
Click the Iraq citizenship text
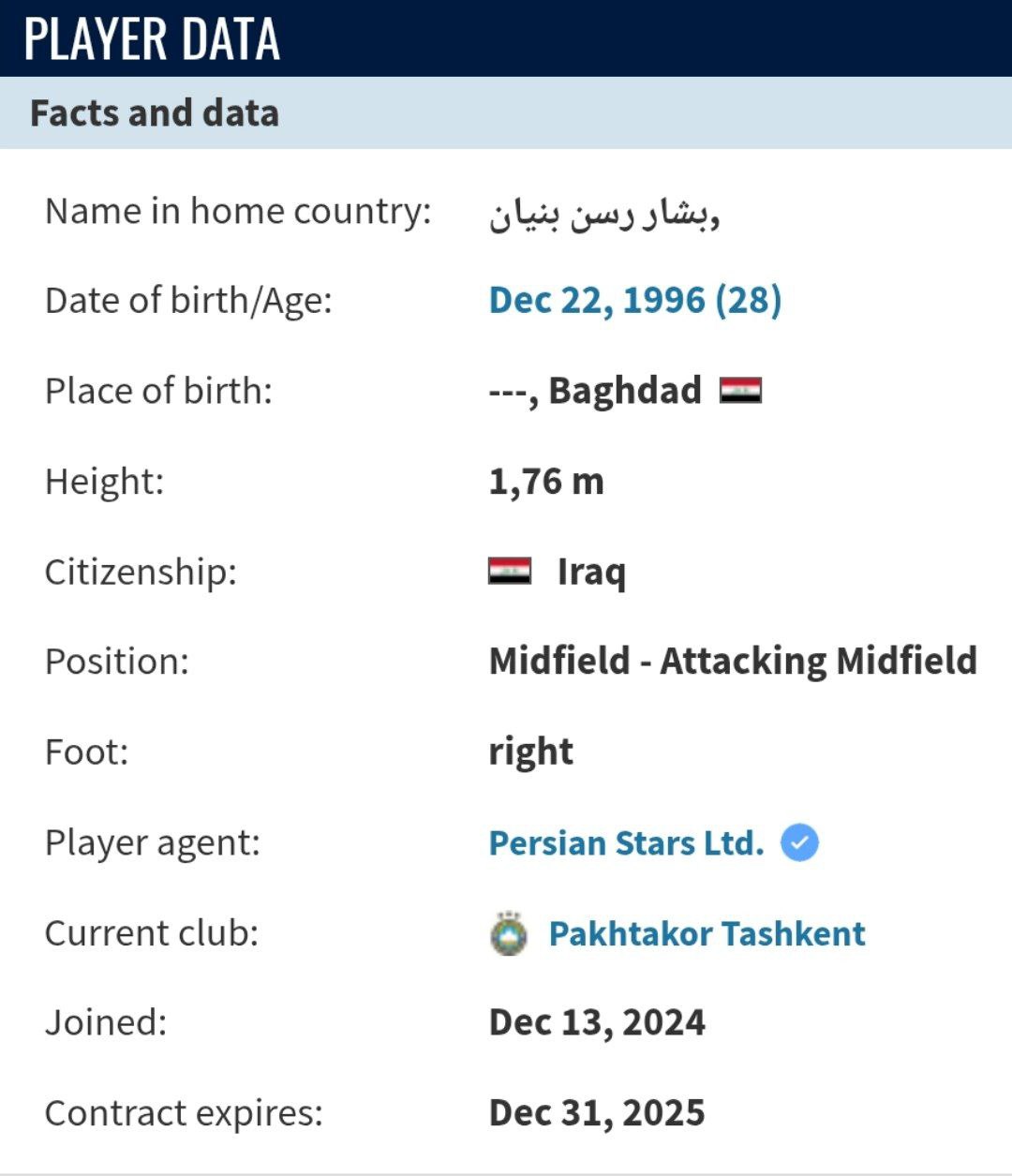click(591, 572)
